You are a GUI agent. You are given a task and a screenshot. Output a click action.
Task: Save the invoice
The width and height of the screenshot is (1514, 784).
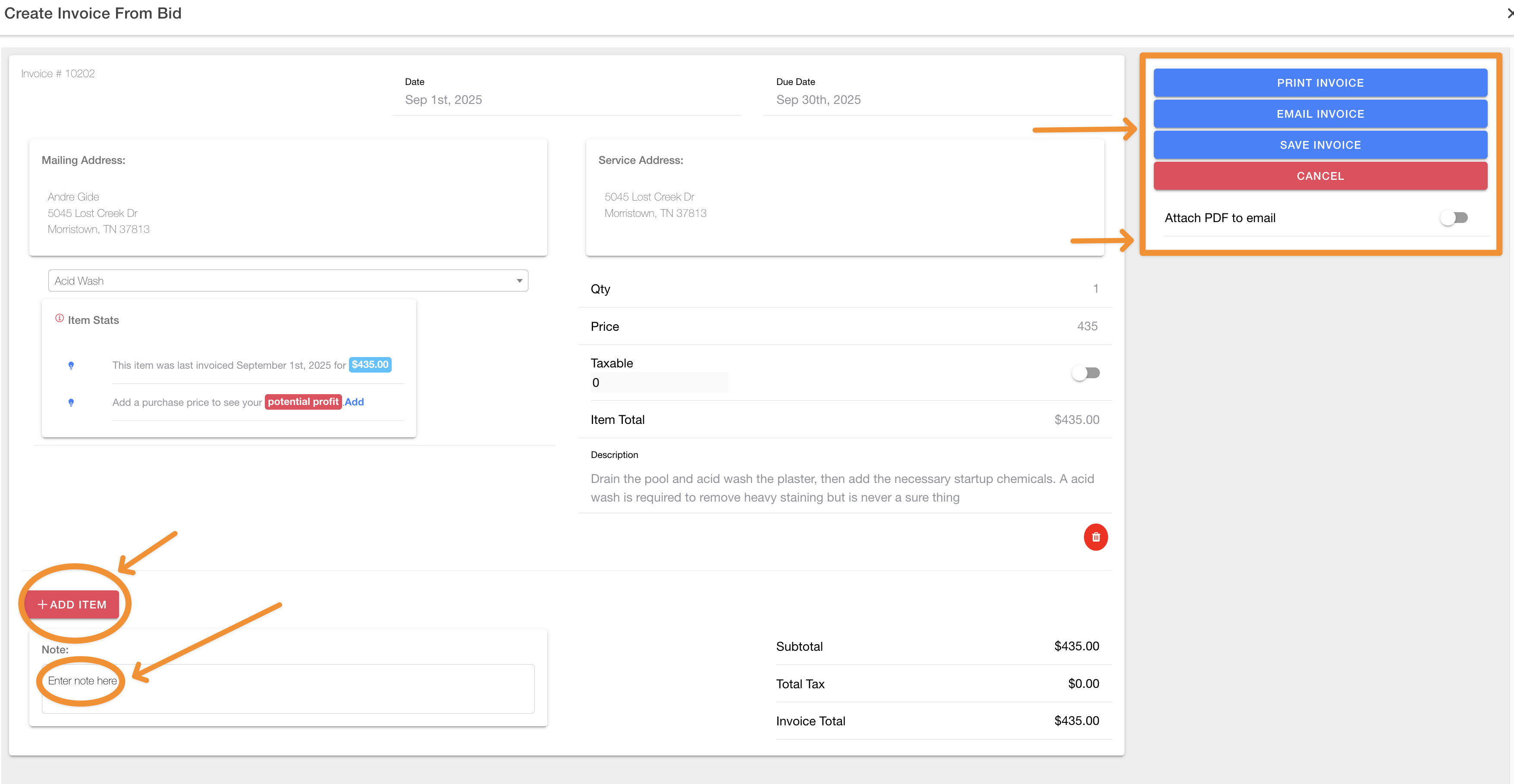pyautogui.click(x=1319, y=145)
